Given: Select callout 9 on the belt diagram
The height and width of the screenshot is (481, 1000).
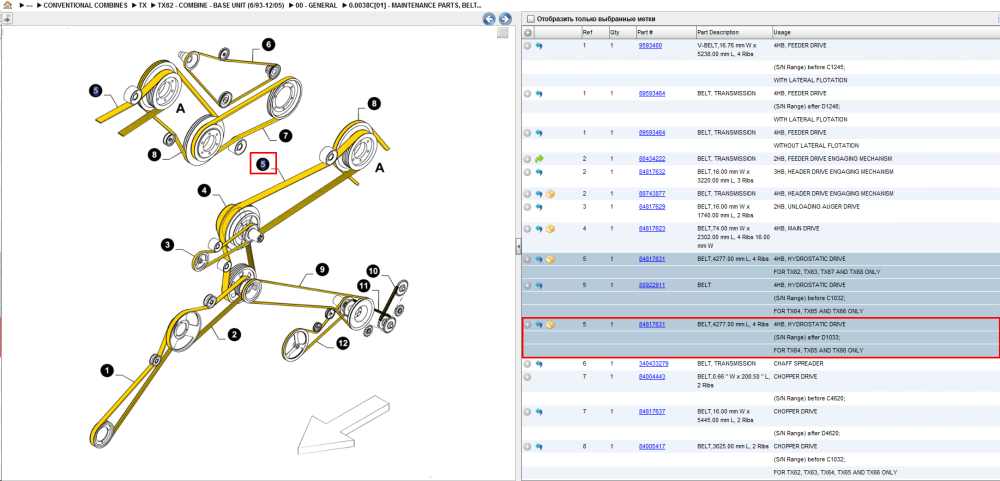Looking at the screenshot, I should (x=322, y=270).
